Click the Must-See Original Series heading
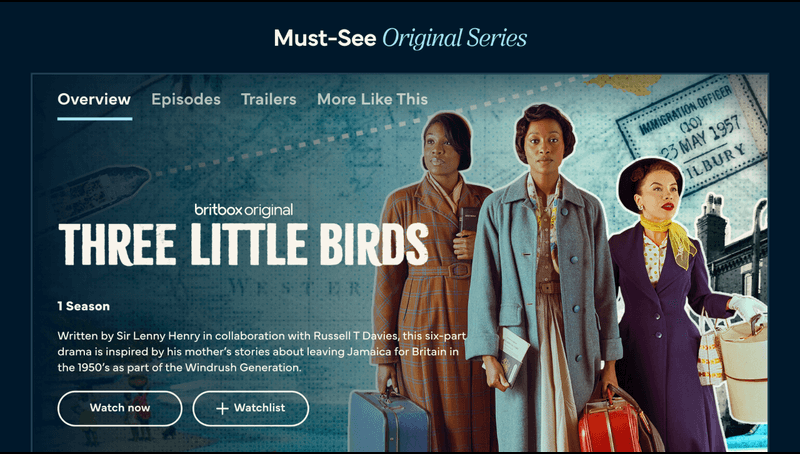 (x=400, y=38)
